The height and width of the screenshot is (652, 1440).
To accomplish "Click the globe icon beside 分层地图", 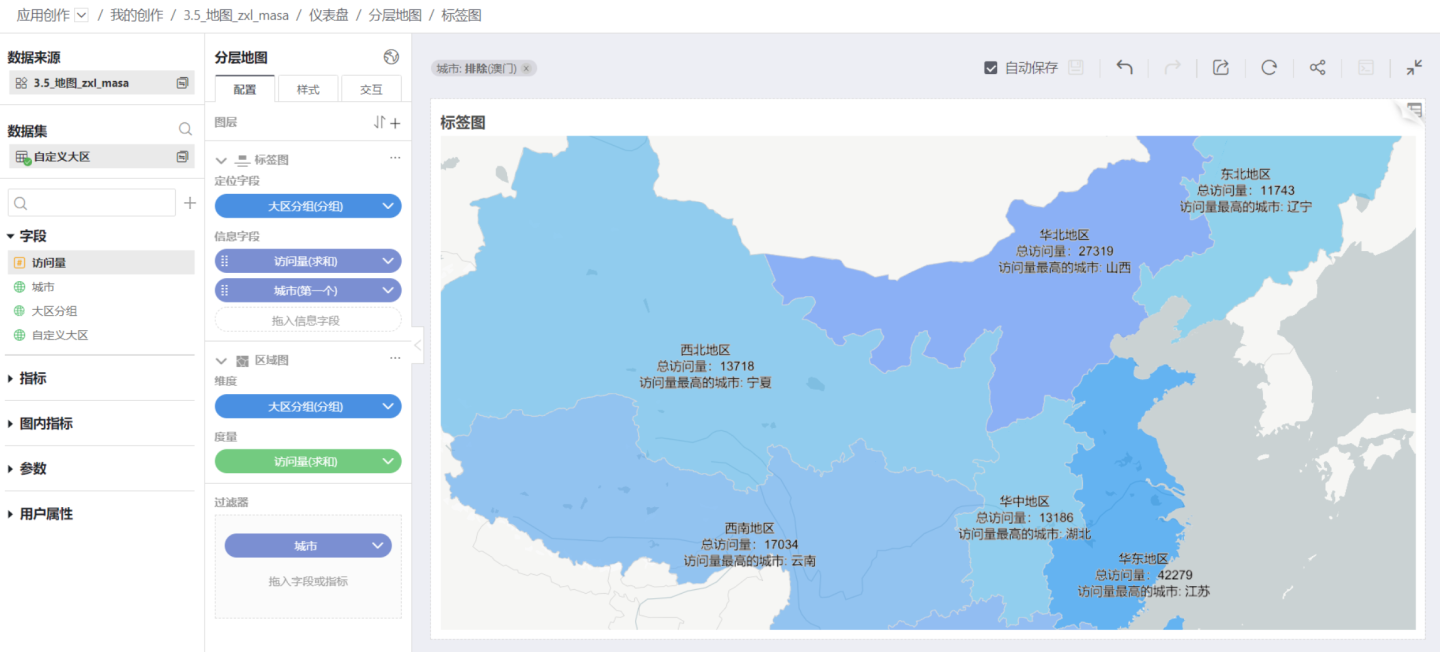I will pos(391,58).
